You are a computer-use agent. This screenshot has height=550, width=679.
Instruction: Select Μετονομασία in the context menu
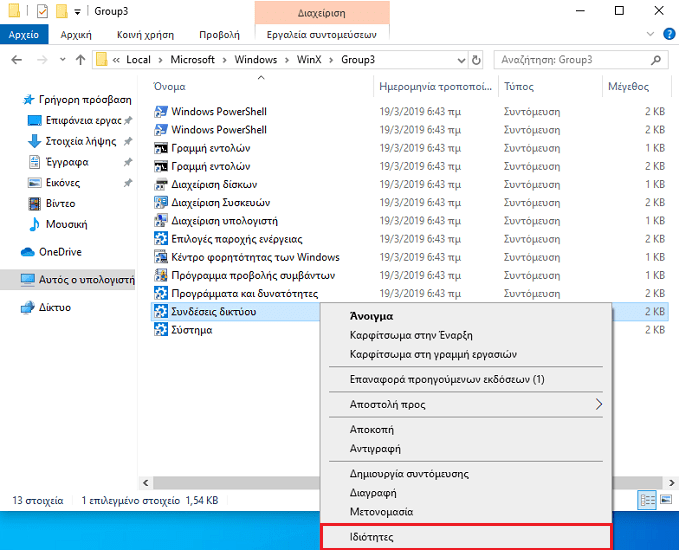381,512
